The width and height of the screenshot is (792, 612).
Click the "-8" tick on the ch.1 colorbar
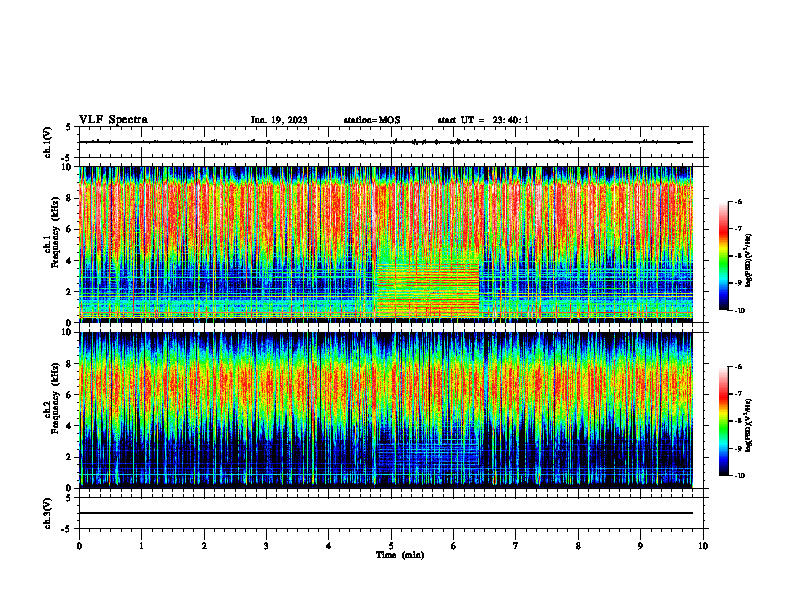[738, 256]
